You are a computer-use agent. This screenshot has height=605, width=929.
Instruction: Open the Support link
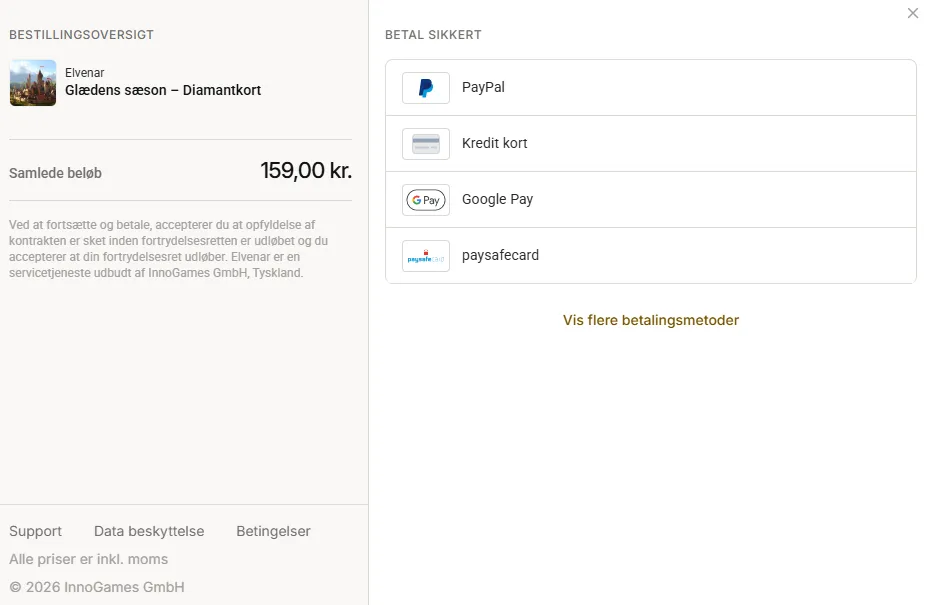pos(36,531)
